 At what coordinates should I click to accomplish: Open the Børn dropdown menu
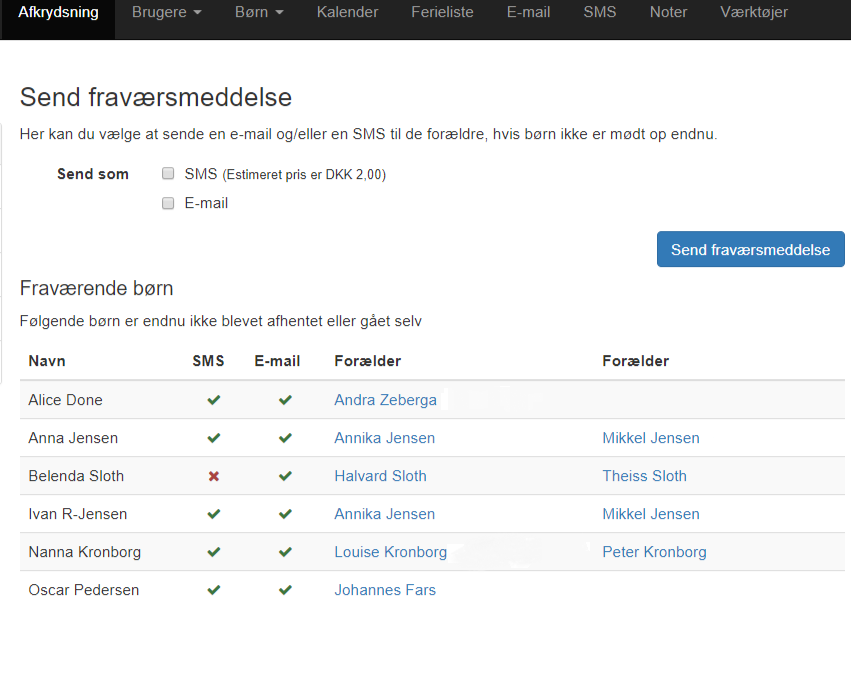(259, 12)
